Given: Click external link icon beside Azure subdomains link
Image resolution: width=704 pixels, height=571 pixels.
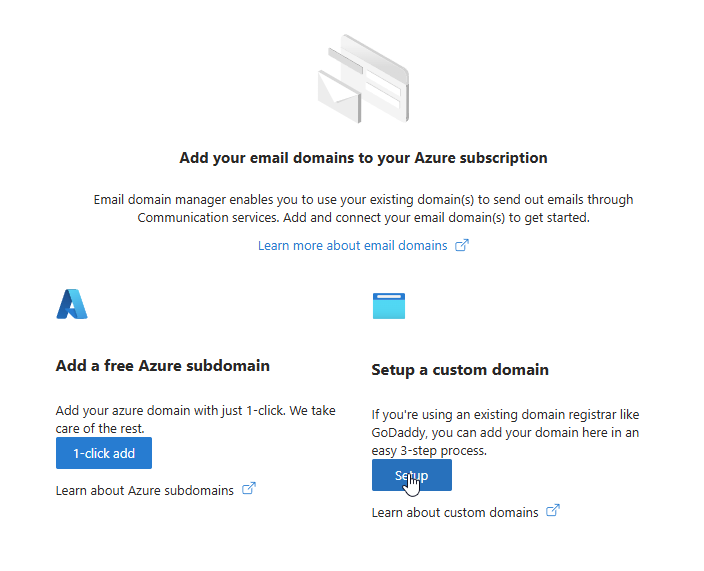Looking at the screenshot, I should 249,488.
